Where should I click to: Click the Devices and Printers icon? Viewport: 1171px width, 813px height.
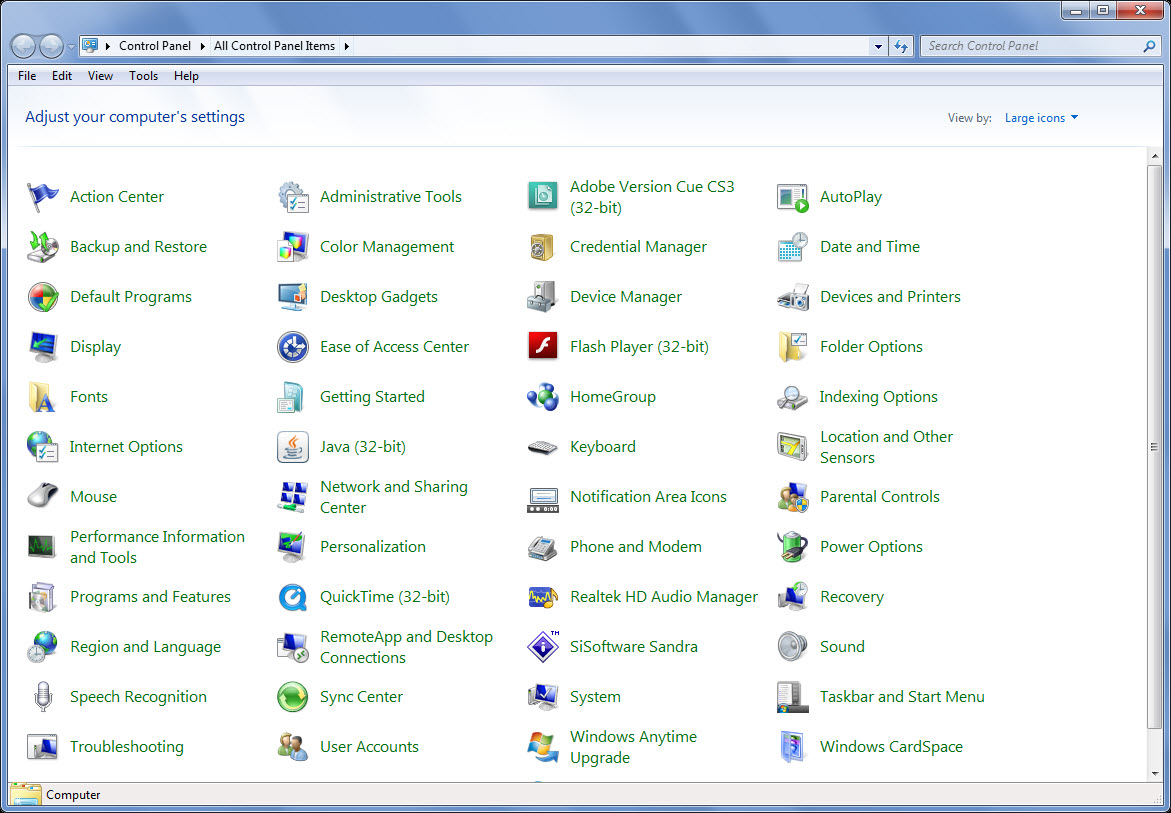792,297
